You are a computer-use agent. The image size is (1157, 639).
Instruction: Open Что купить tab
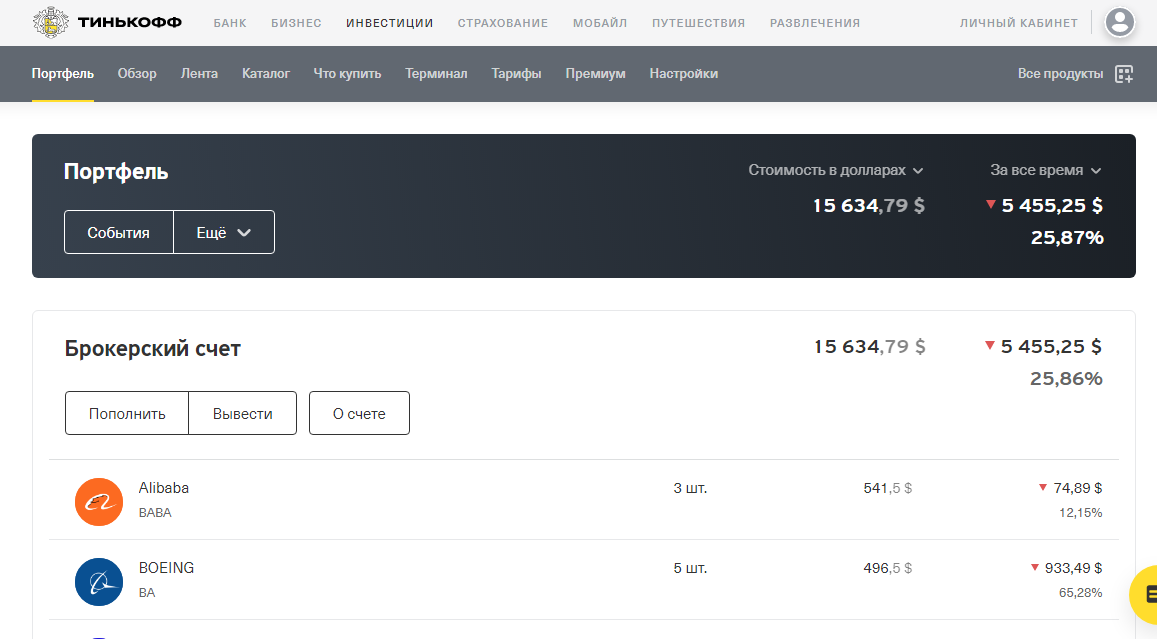click(x=348, y=74)
